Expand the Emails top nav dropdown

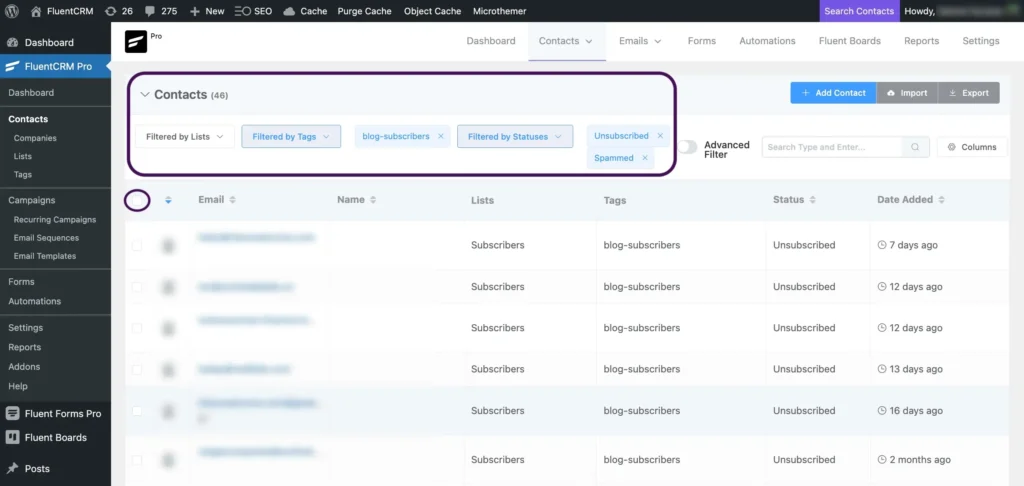(641, 41)
